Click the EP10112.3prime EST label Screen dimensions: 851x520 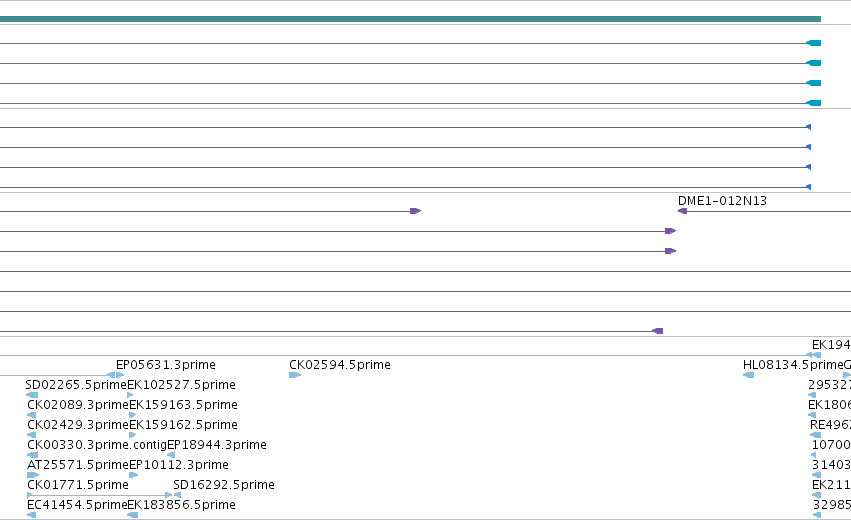tap(179, 465)
